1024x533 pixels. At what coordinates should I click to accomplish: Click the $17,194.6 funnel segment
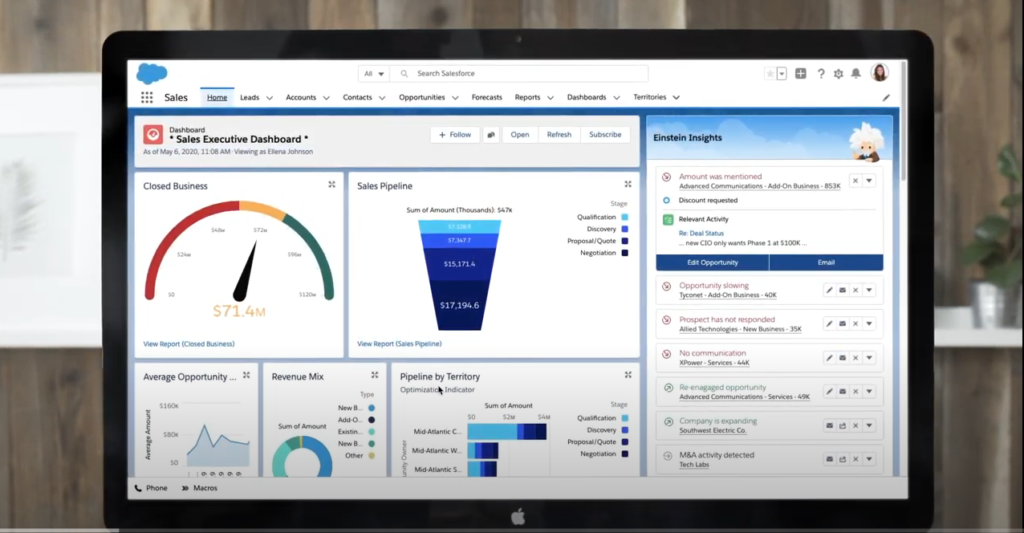pos(459,305)
